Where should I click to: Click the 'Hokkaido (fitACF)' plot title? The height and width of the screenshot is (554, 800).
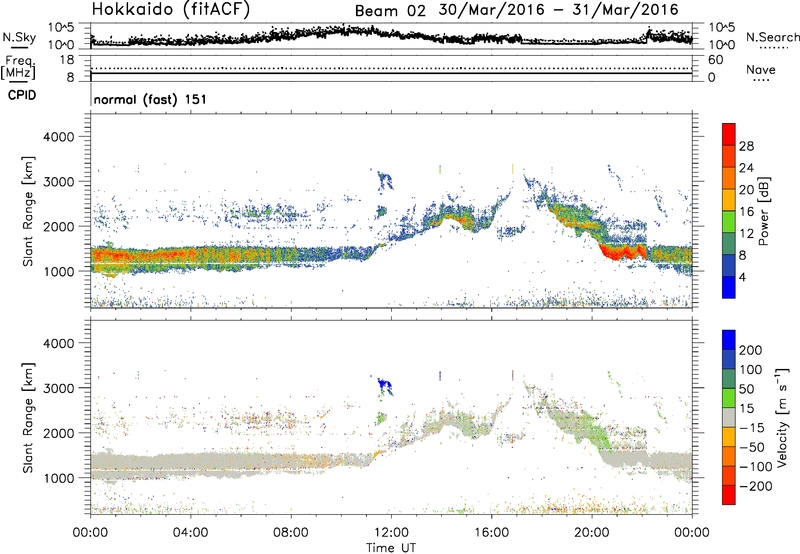pos(170,10)
